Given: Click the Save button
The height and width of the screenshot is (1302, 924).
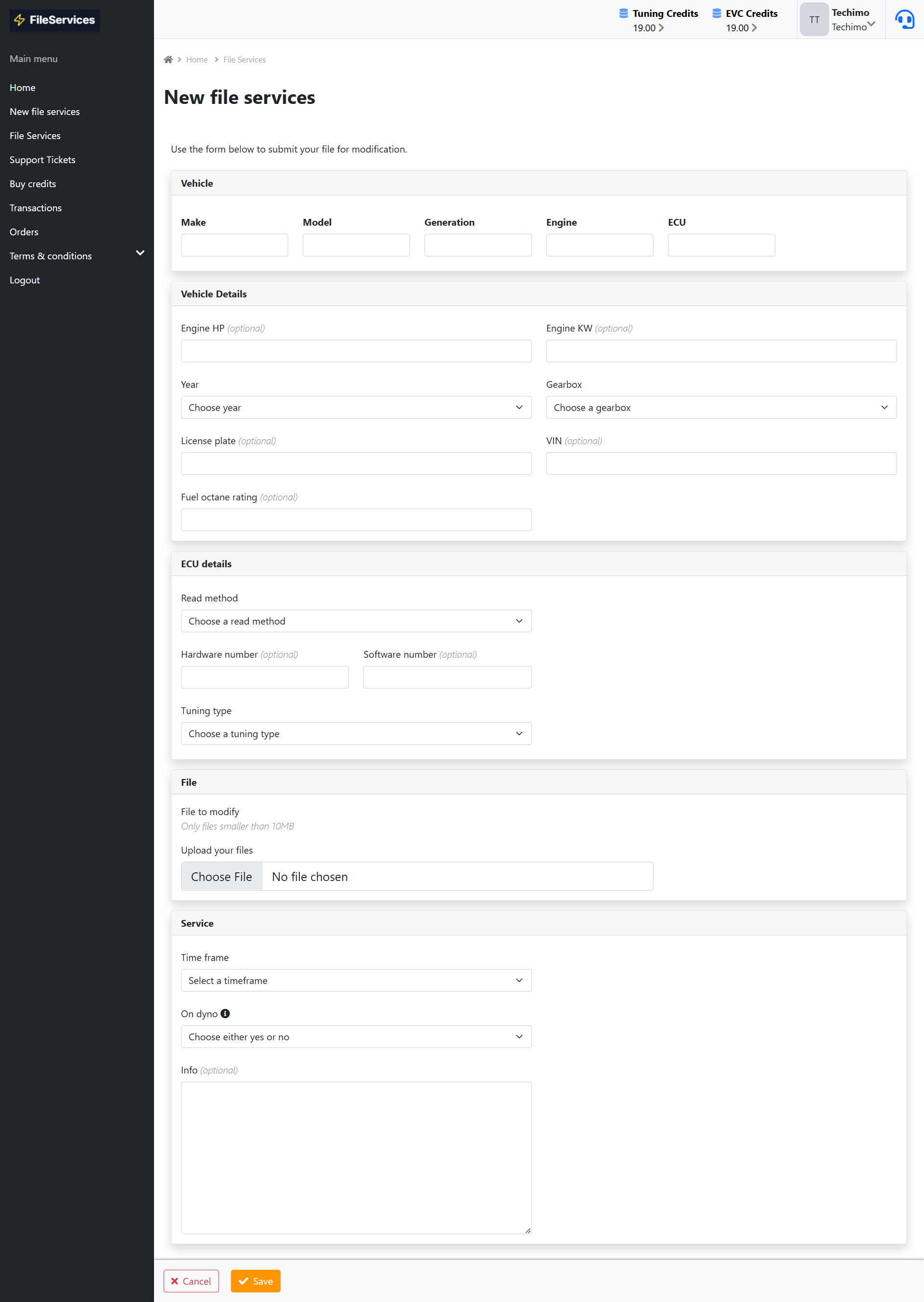Looking at the screenshot, I should tap(256, 1281).
